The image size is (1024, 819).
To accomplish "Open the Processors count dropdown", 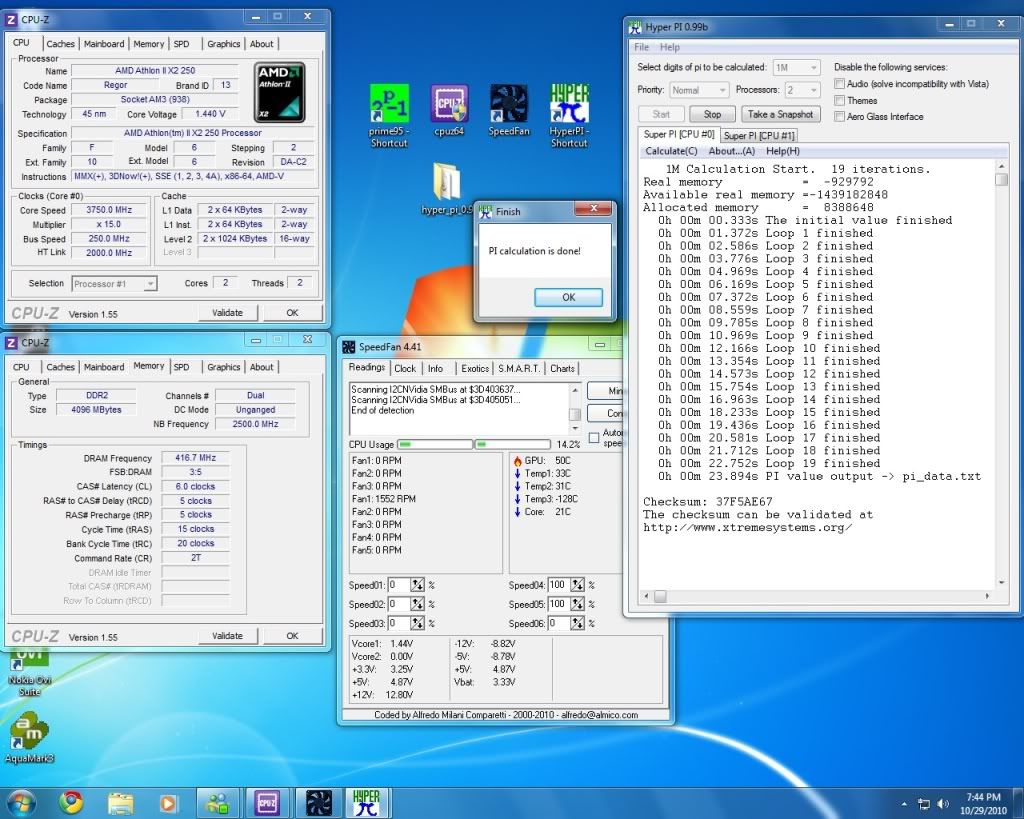I will [x=802, y=90].
